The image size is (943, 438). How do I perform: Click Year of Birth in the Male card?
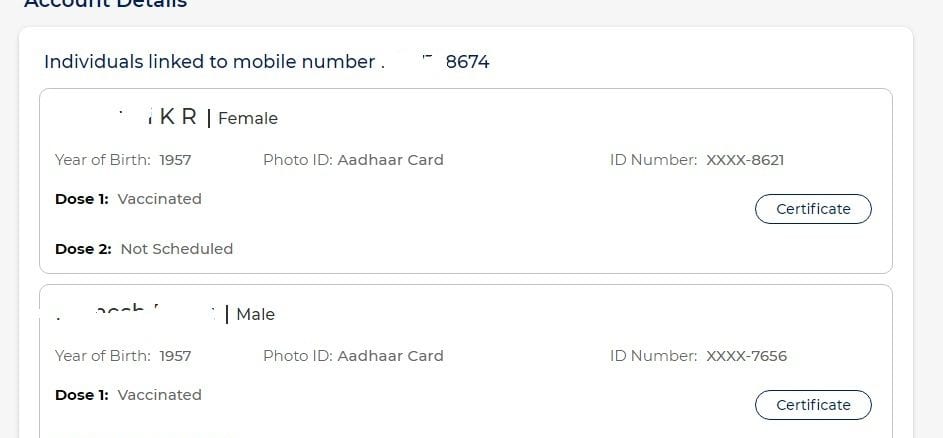pyautogui.click(x=123, y=356)
